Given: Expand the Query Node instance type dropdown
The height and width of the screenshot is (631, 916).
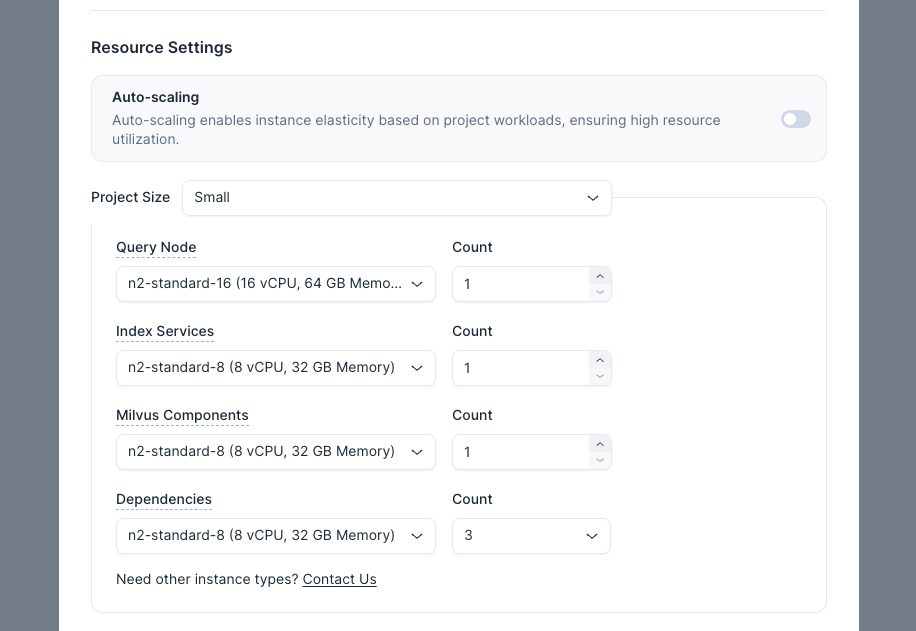Looking at the screenshot, I should pos(275,284).
